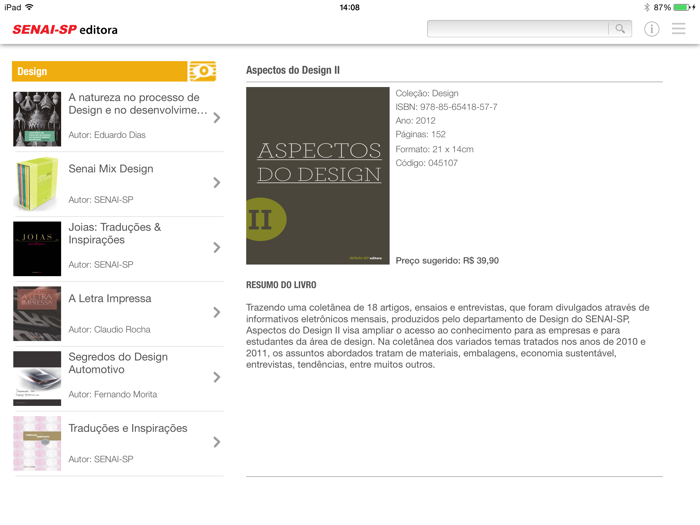The width and height of the screenshot is (700, 525).
Task: Click the 'Páginas: 152' line
Action: pos(421,134)
